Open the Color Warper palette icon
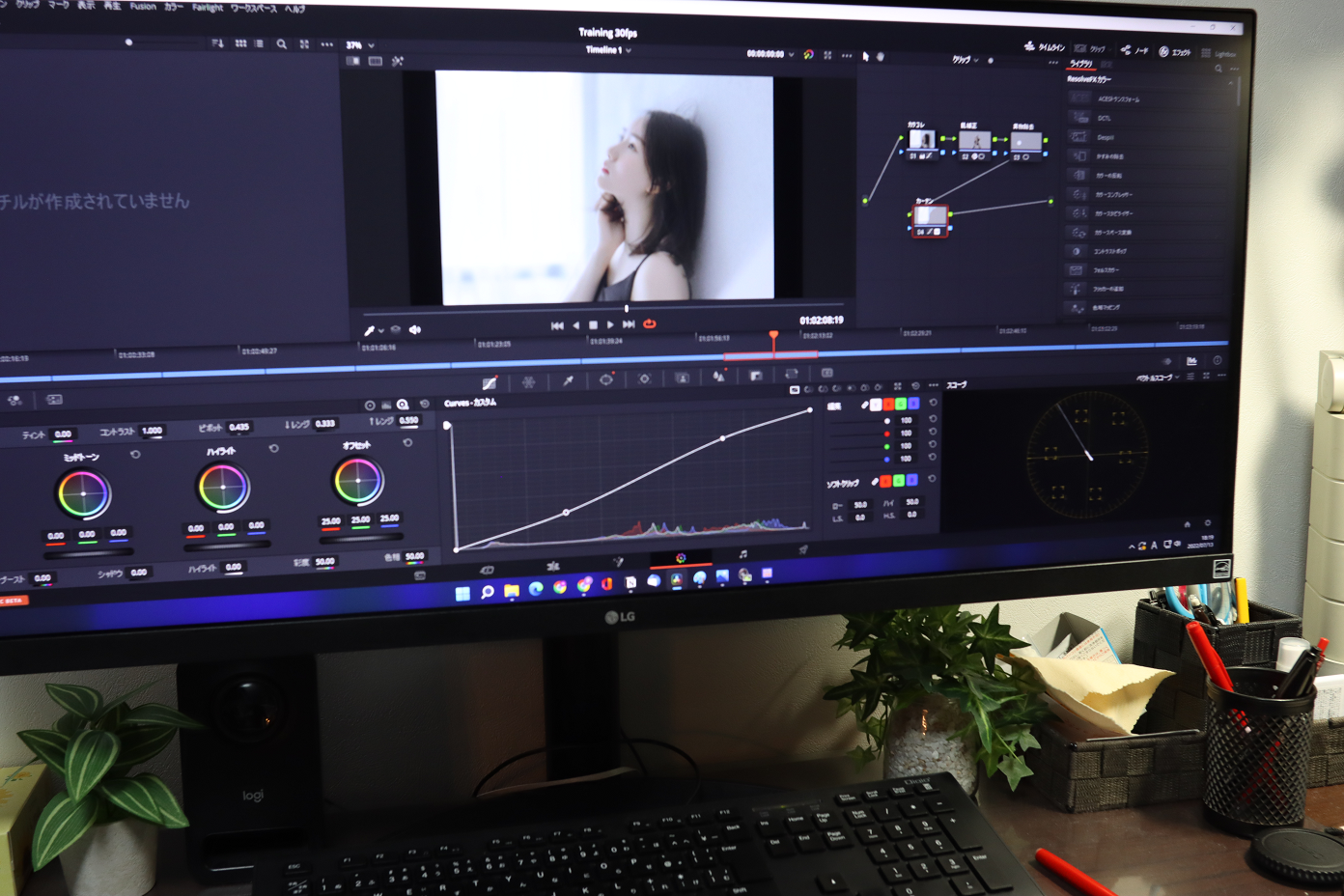Image resolution: width=1344 pixels, height=896 pixels. click(x=528, y=381)
